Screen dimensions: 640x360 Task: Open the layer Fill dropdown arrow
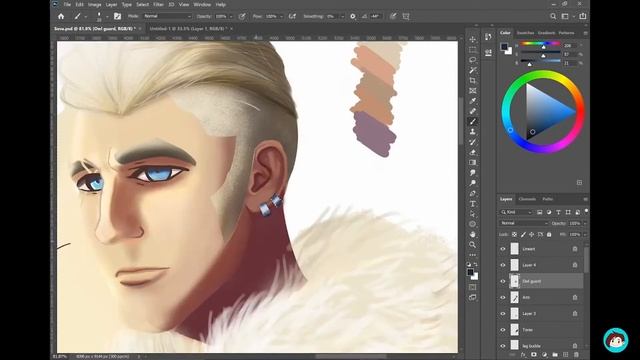(x=585, y=234)
